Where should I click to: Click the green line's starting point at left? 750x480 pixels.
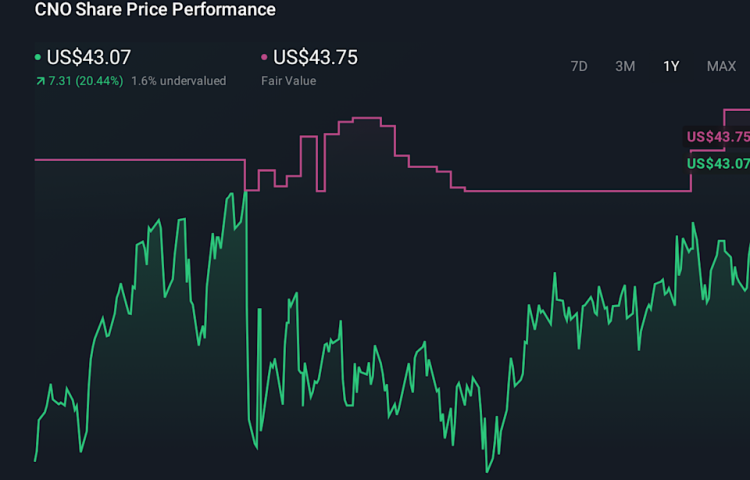coord(35,460)
